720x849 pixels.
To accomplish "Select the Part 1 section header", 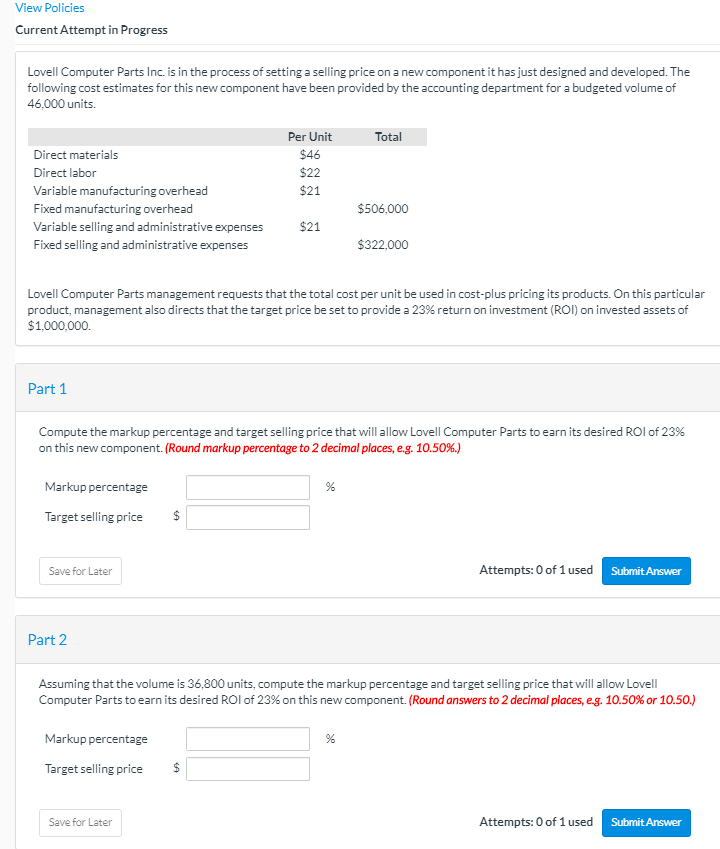I will [x=47, y=387].
